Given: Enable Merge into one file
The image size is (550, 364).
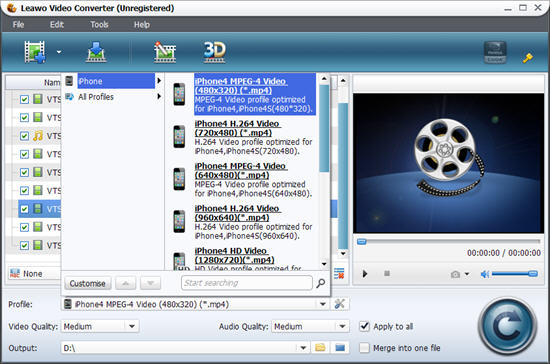Looking at the screenshot, I should tap(364, 348).
